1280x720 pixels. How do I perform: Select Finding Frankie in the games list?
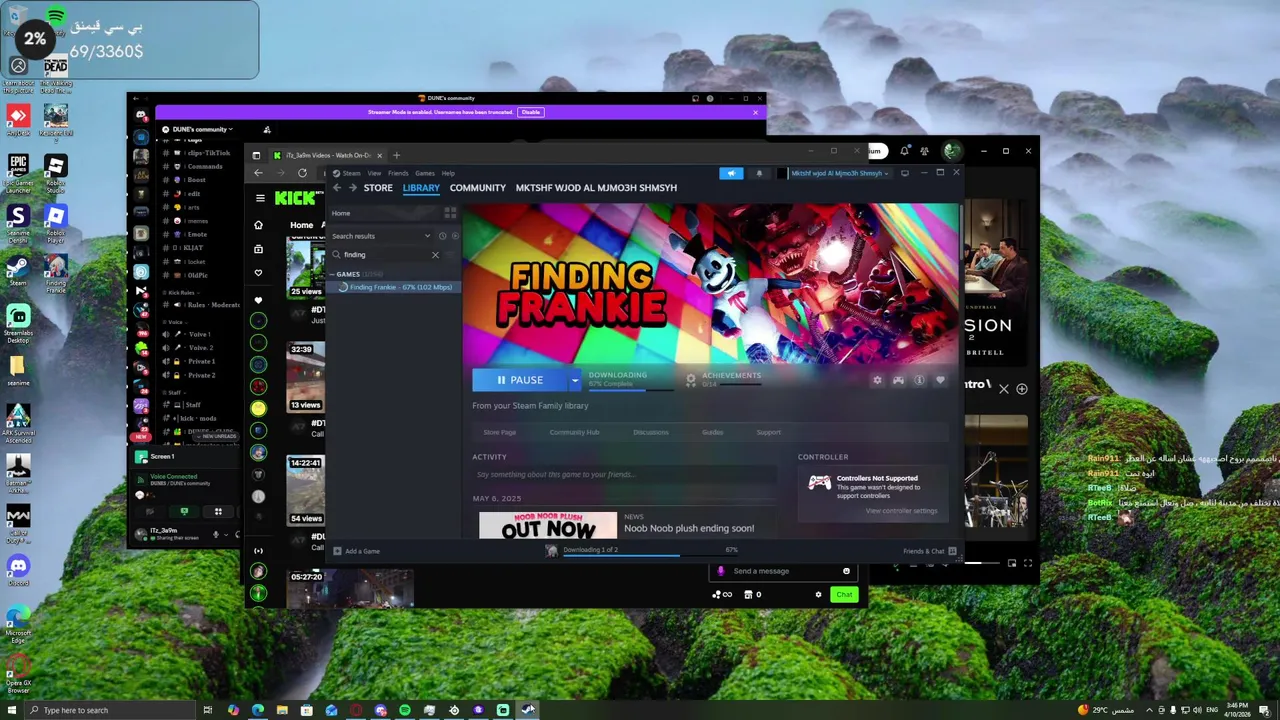(393, 287)
